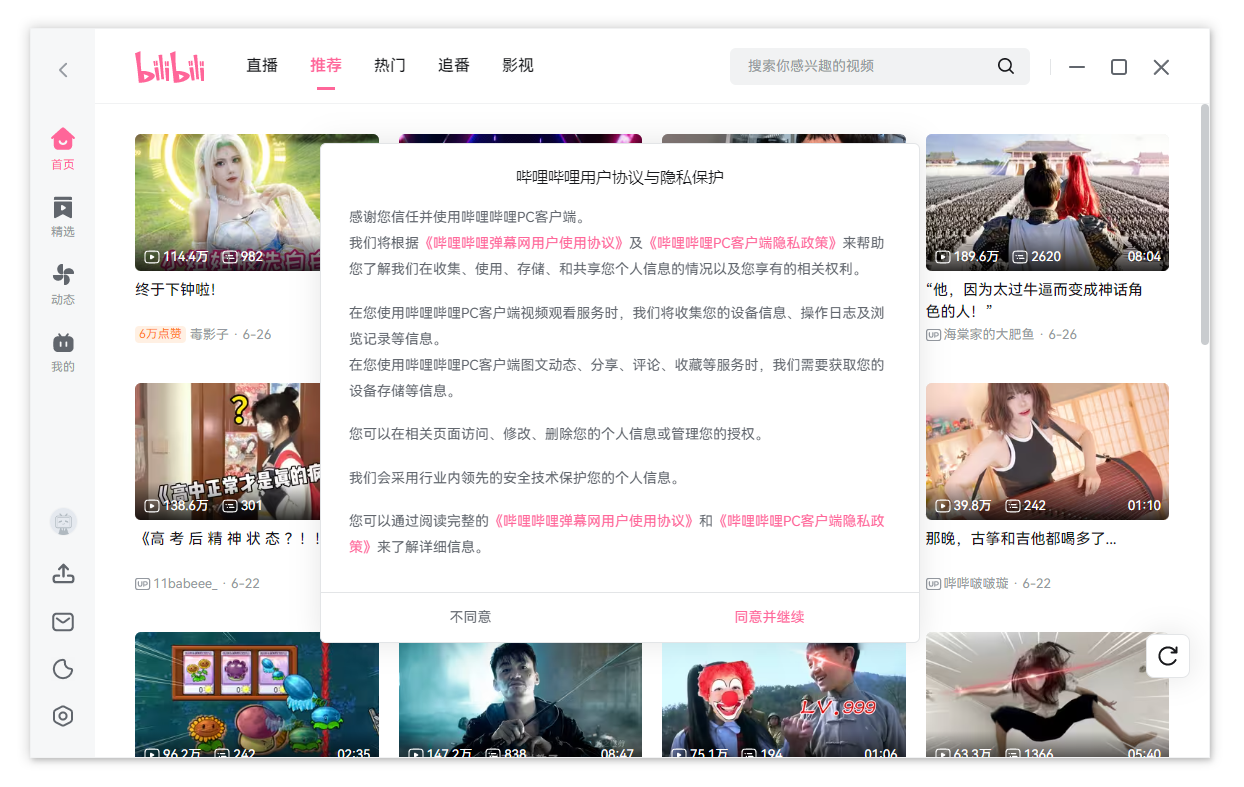Open 精选 featured section in sidebar

pyautogui.click(x=63, y=216)
